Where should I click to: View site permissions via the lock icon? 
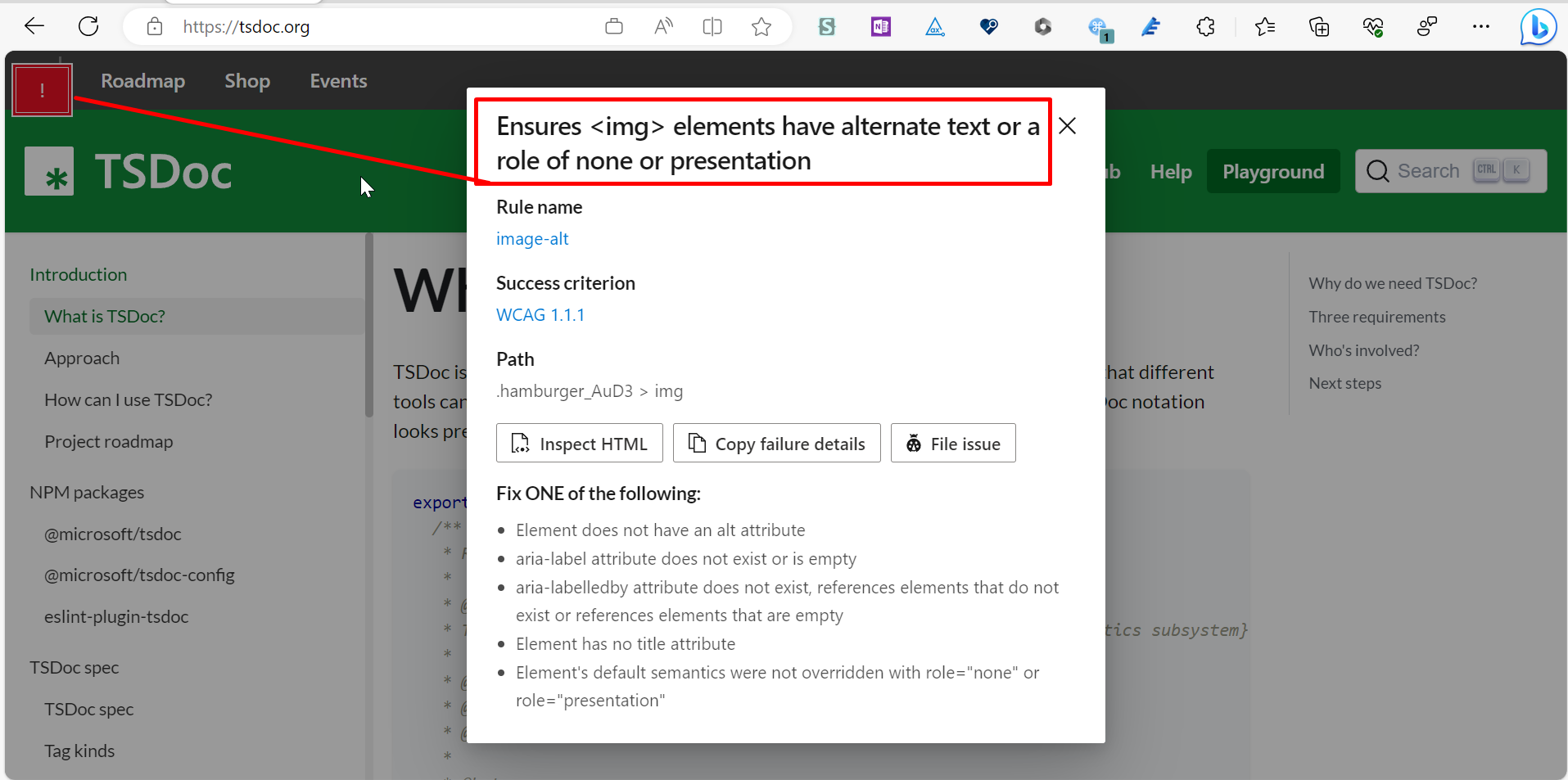pyautogui.click(x=154, y=26)
